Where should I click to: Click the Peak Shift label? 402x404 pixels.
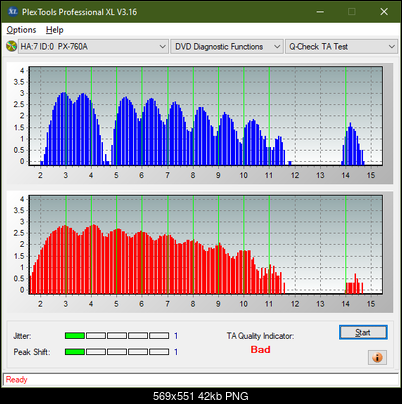click(32, 352)
